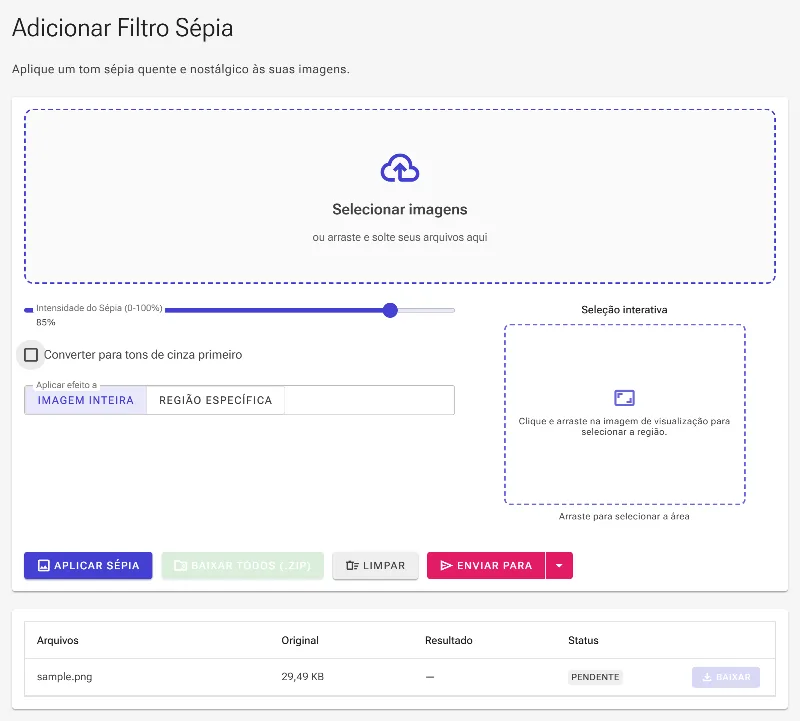Viewport: 800px width, 721px height.
Task: Click the Enviar Para button
Action: (x=486, y=565)
